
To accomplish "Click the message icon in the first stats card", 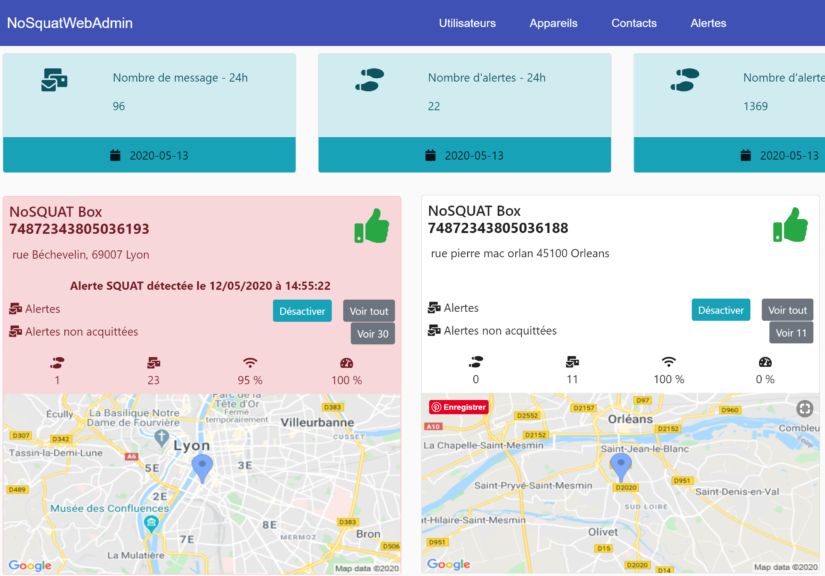I will coord(54,81).
